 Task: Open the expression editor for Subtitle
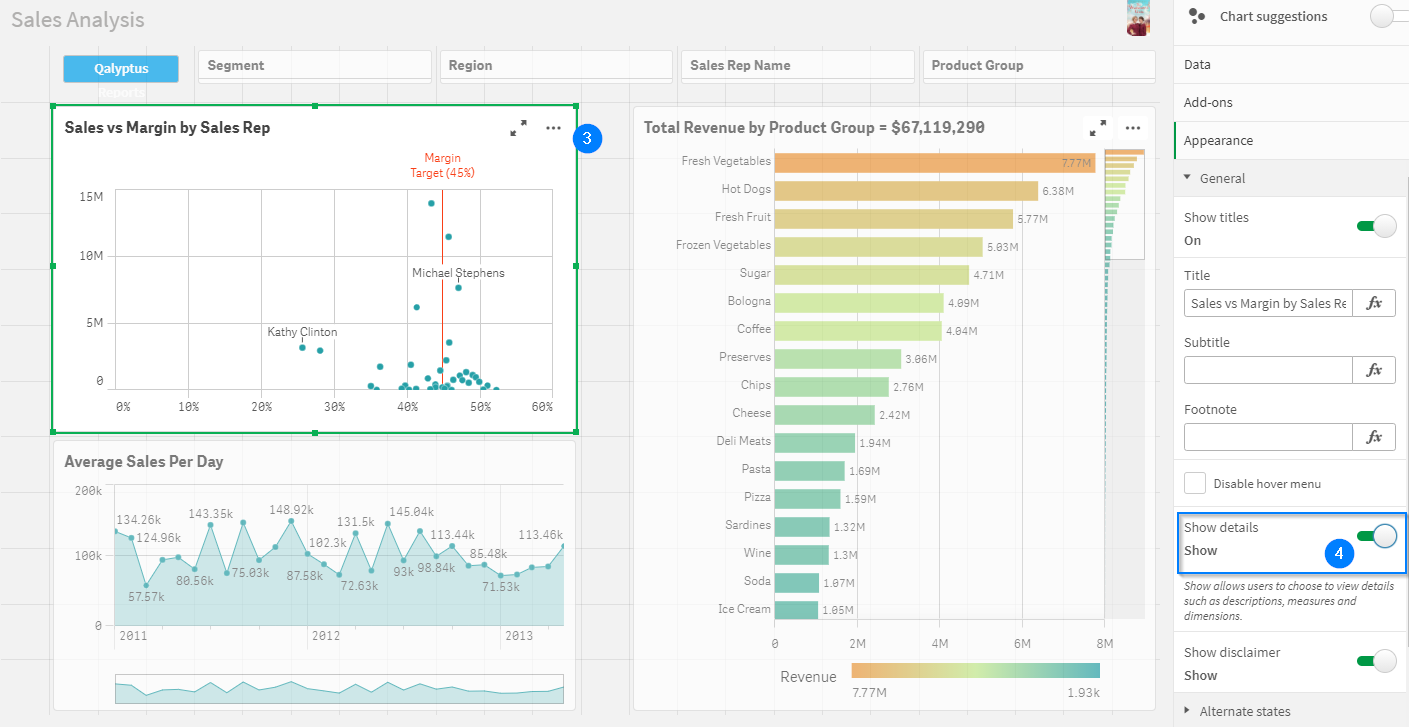click(1374, 370)
